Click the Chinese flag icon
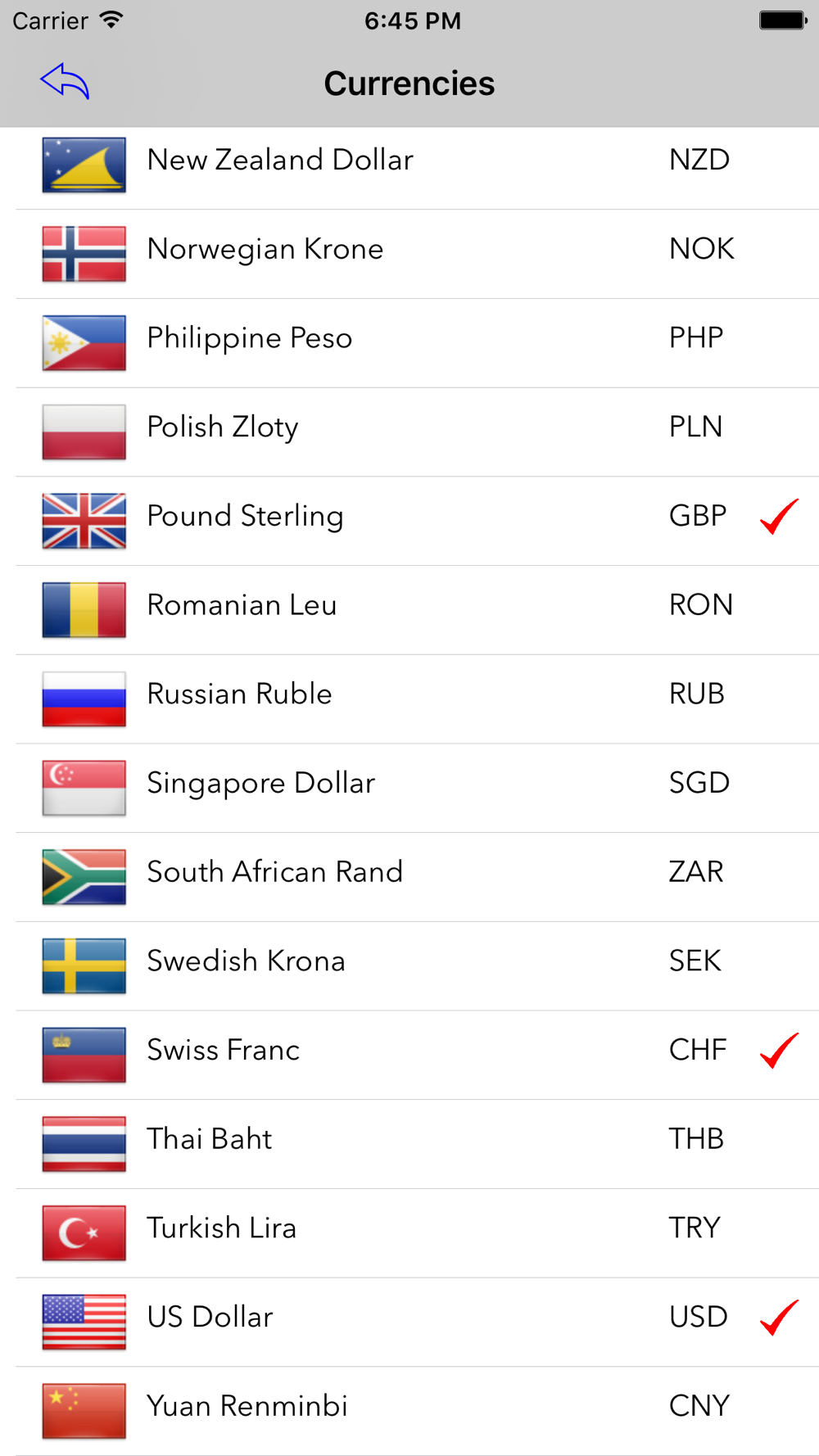 click(x=84, y=1411)
